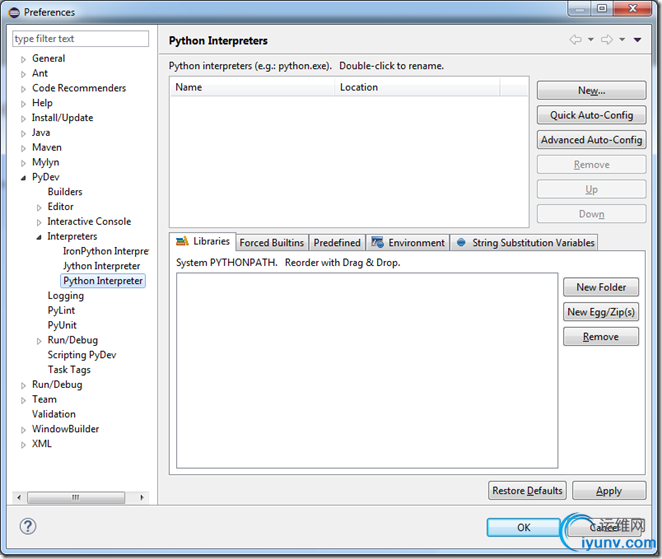Viewport: 662px width, 559px height.
Task: Select Builders under PyDev
Action: click(x=65, y=192)
